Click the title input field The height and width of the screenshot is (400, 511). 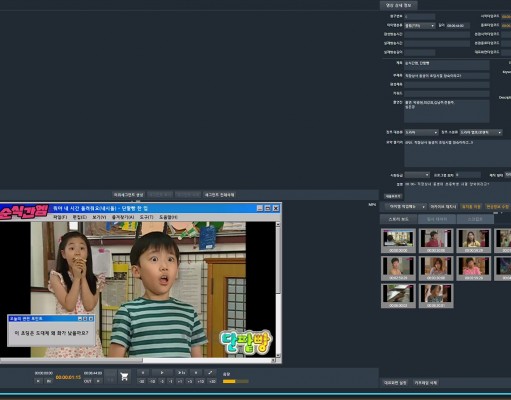[447, 65]
